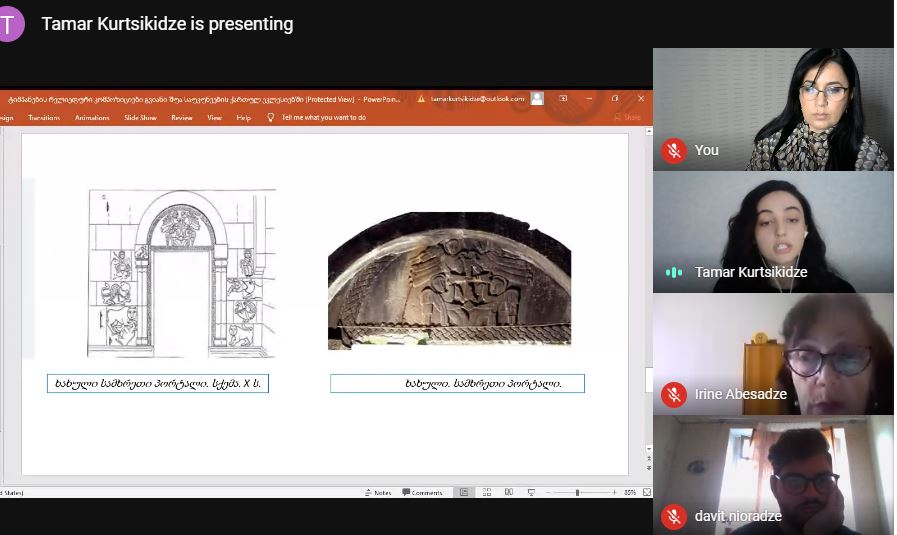Click the Share button in ribbon

coord(628,117)
